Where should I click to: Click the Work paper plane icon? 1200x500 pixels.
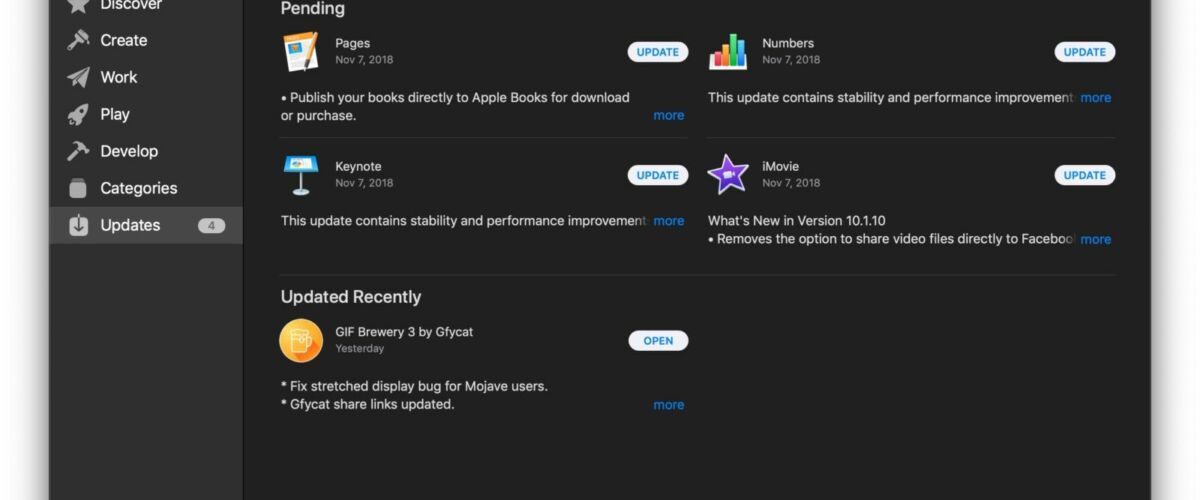tap(78, 77)
